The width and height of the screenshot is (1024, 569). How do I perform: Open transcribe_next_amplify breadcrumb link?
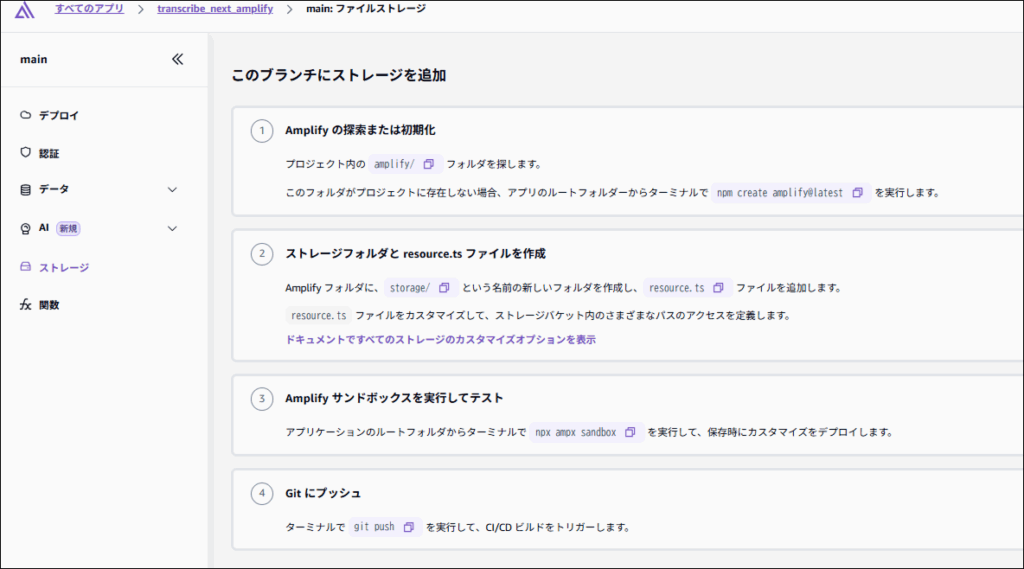(215, 8)
